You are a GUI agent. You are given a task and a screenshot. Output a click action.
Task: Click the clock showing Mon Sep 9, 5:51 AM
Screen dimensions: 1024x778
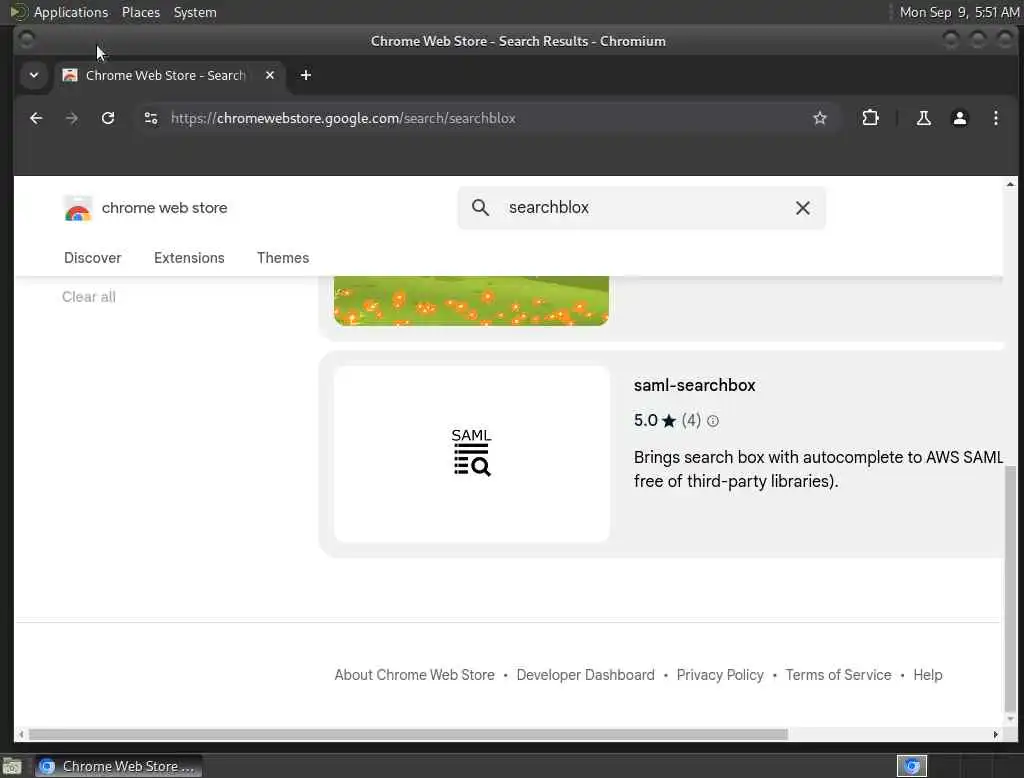[x=959, y=12]
